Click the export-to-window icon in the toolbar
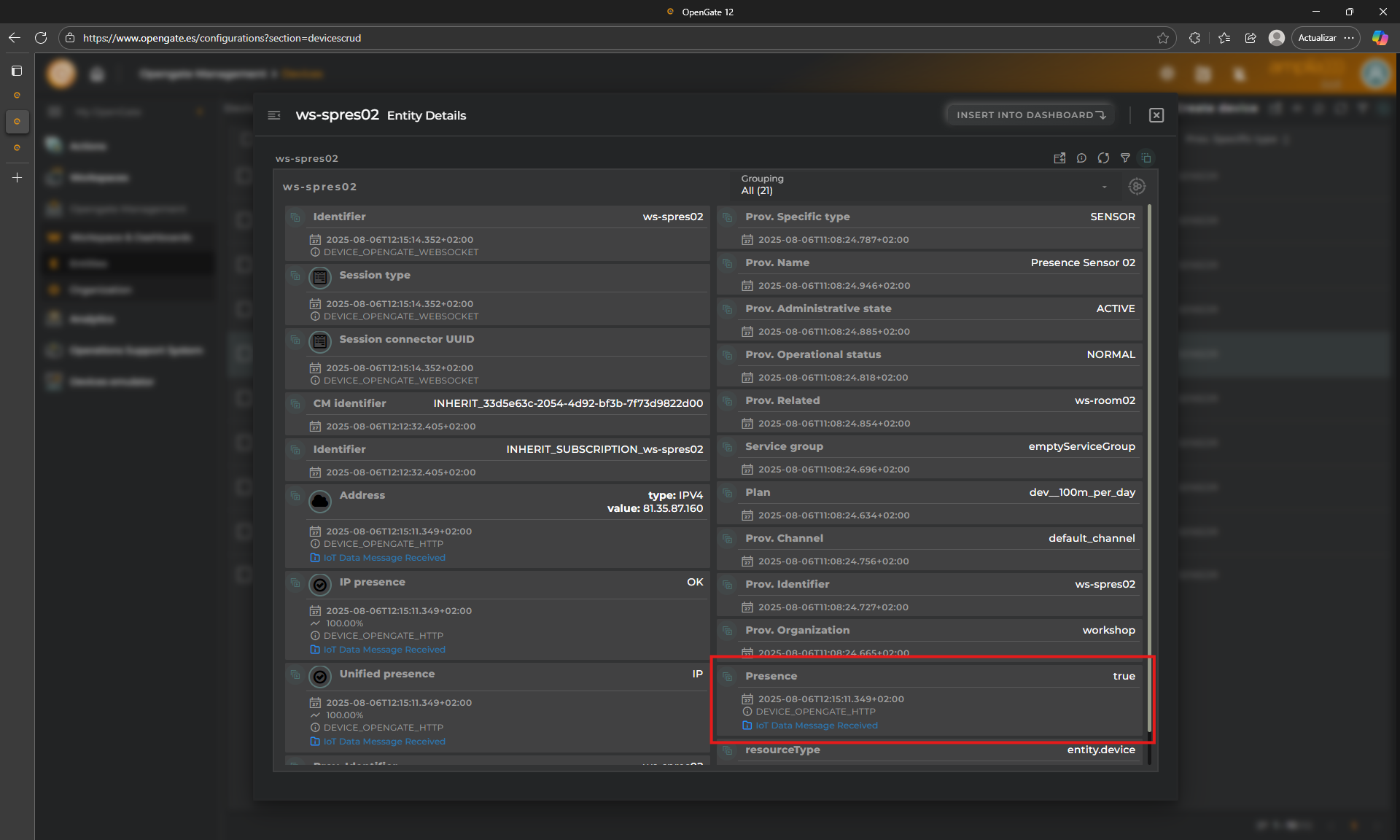This screenshot has height=840, width=1400. 1059,157
